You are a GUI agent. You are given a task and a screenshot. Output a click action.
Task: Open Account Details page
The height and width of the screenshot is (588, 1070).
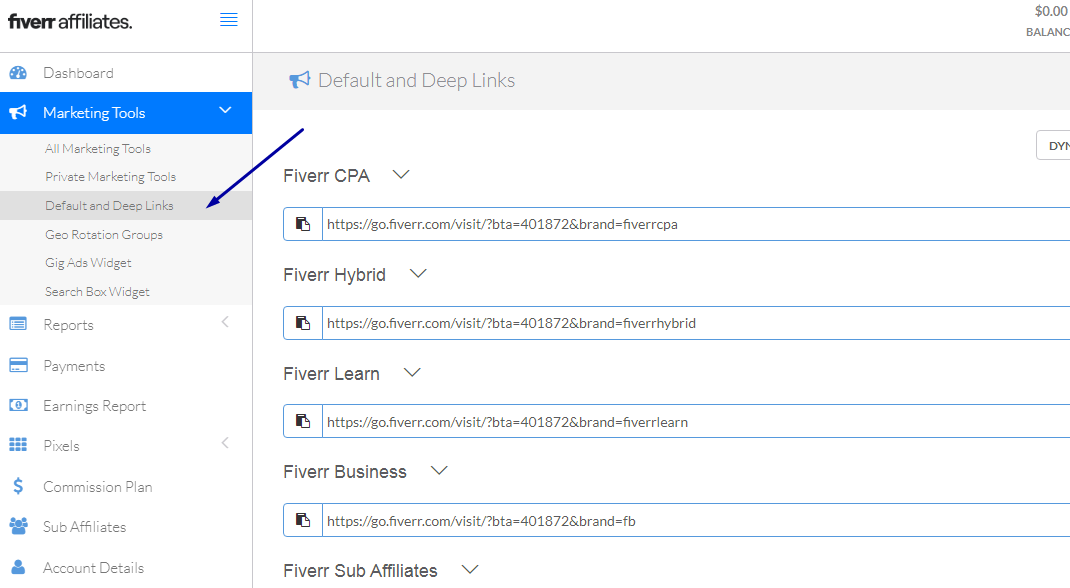(x=93, y=568)
